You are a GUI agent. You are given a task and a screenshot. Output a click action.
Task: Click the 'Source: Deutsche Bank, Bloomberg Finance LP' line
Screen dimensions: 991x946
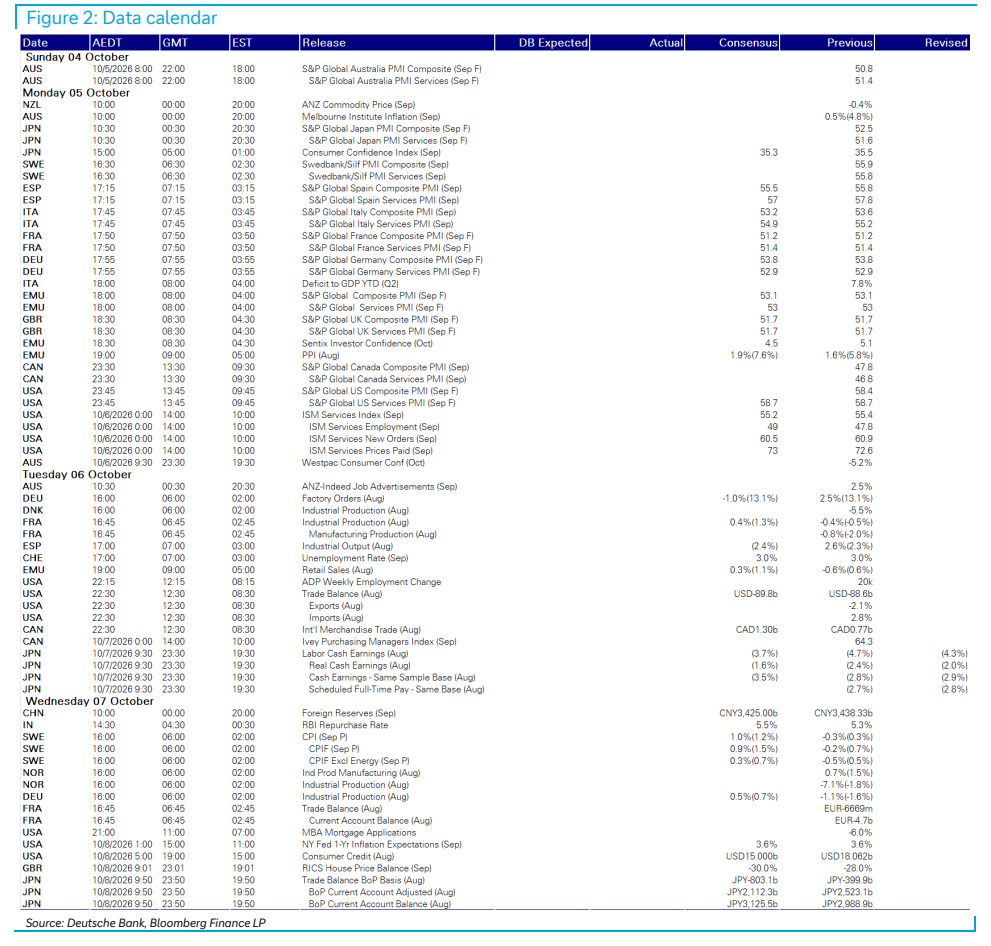click(x=145, y=923)
